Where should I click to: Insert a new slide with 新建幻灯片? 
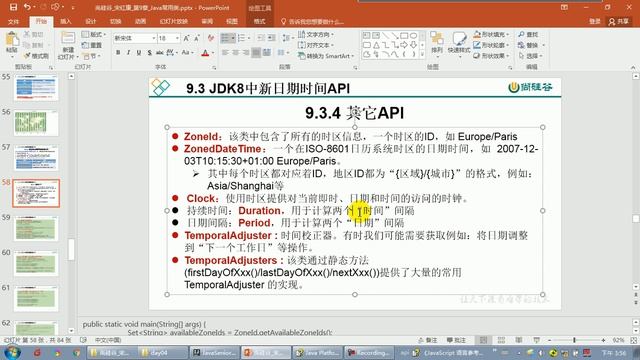(68, 45)
